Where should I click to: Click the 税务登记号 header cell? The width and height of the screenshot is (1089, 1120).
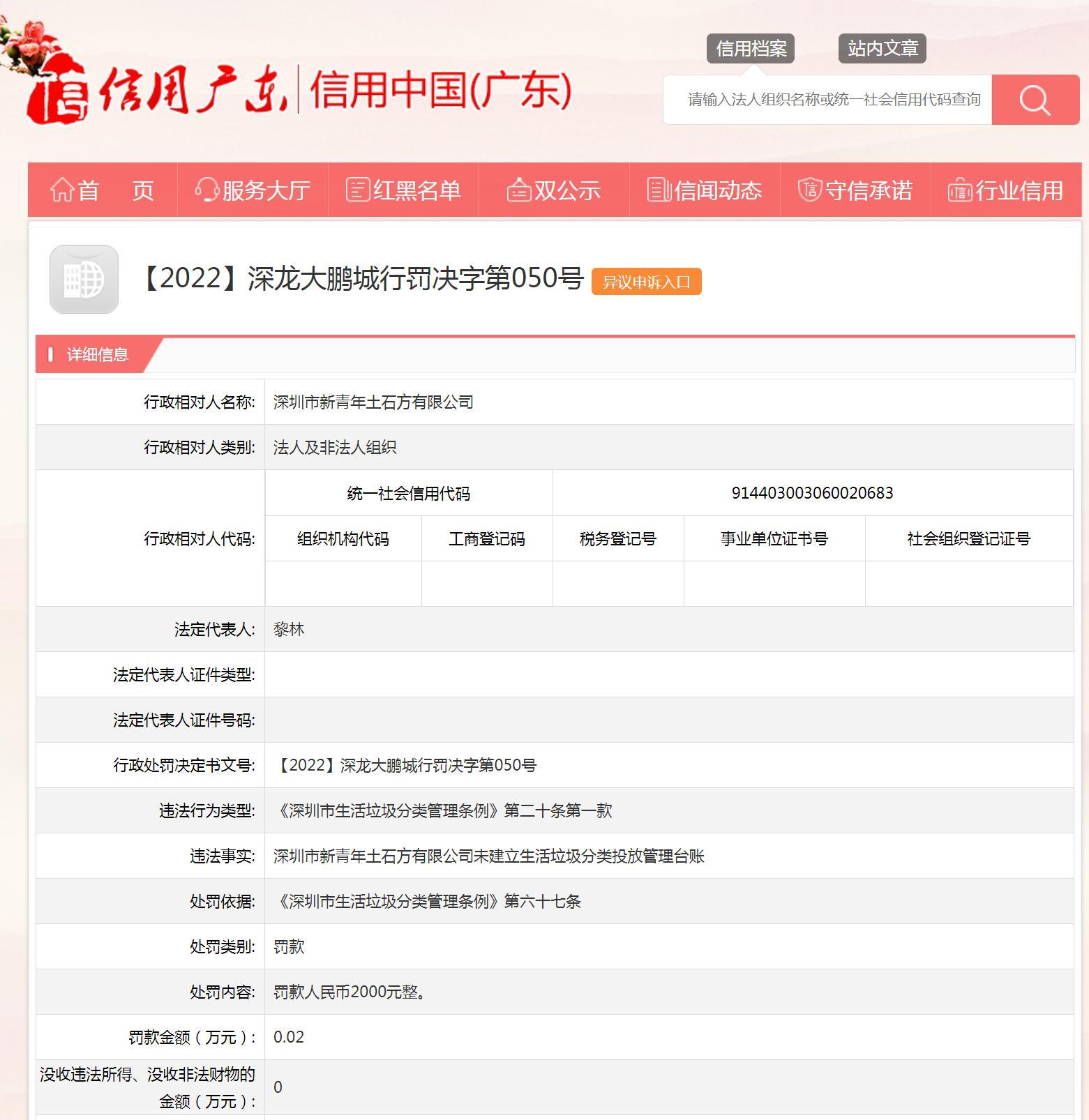[x=618, y=539]
